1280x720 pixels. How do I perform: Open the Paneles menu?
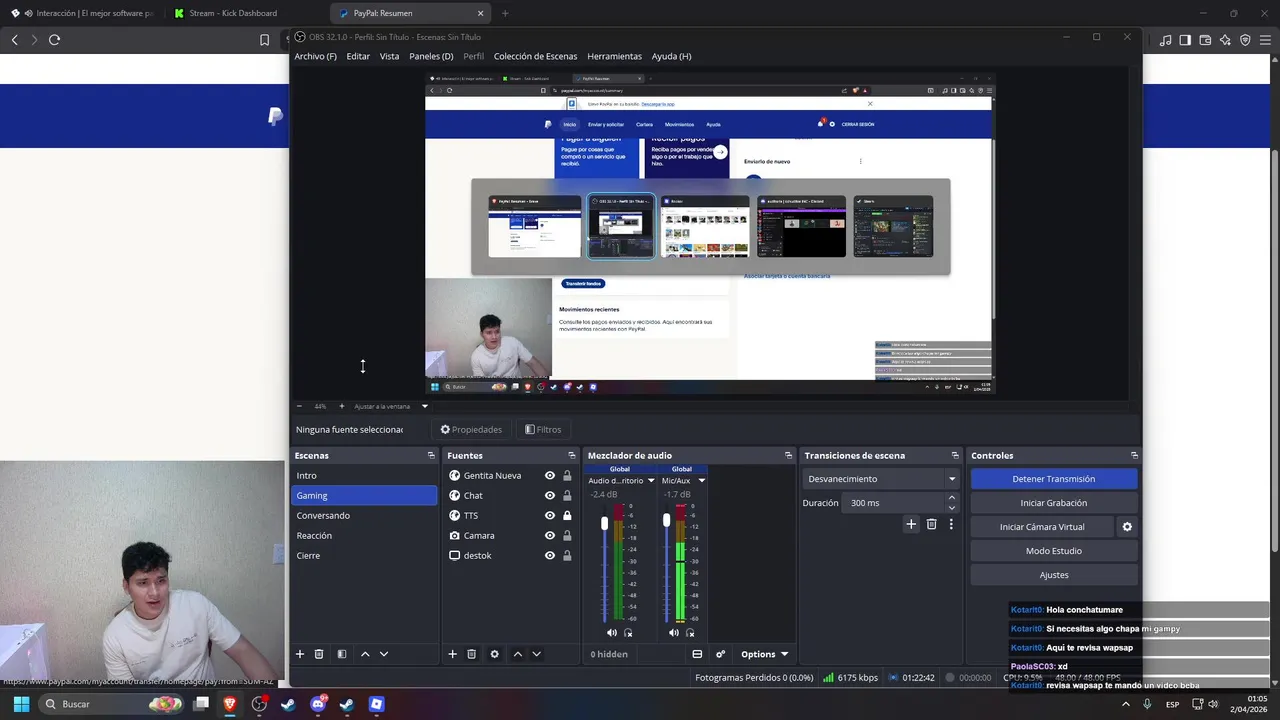431,56
